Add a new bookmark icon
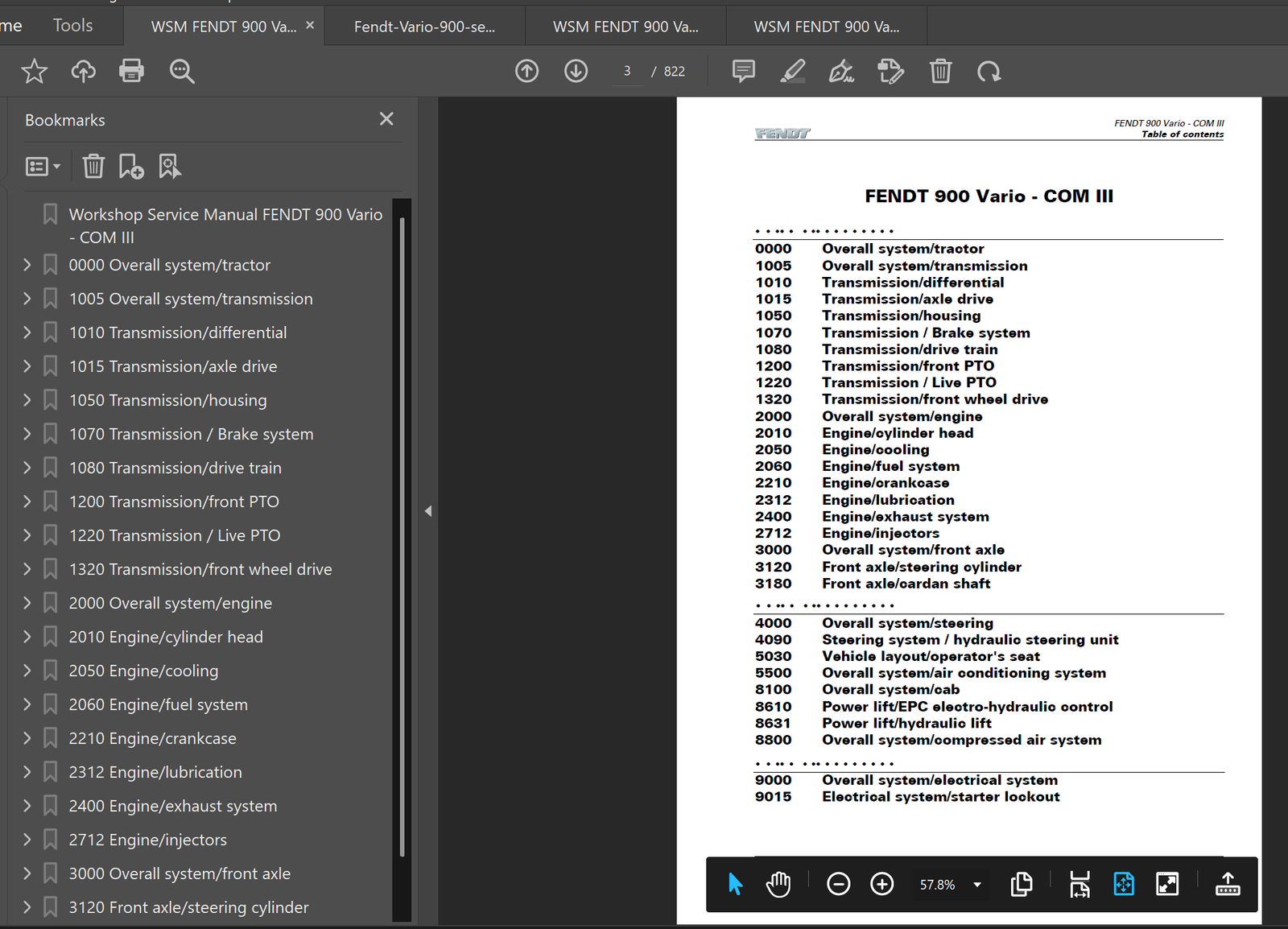 131,166
